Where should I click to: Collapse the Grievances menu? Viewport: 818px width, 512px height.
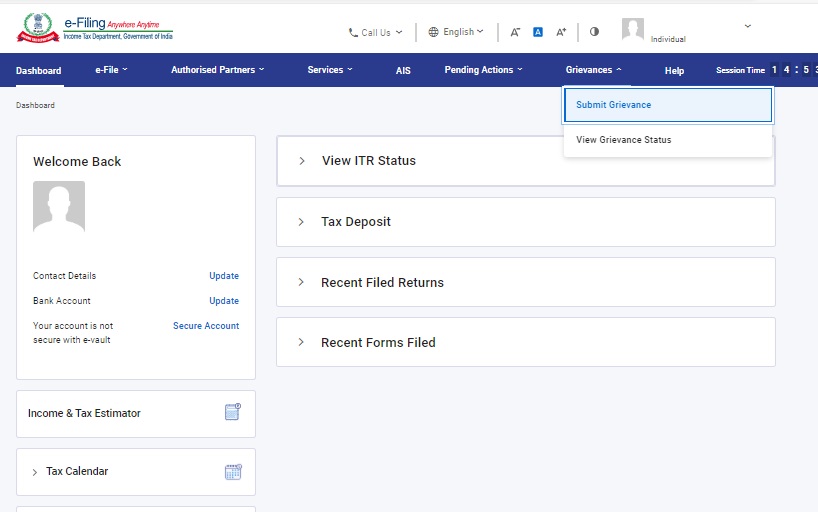pos(594,70)
